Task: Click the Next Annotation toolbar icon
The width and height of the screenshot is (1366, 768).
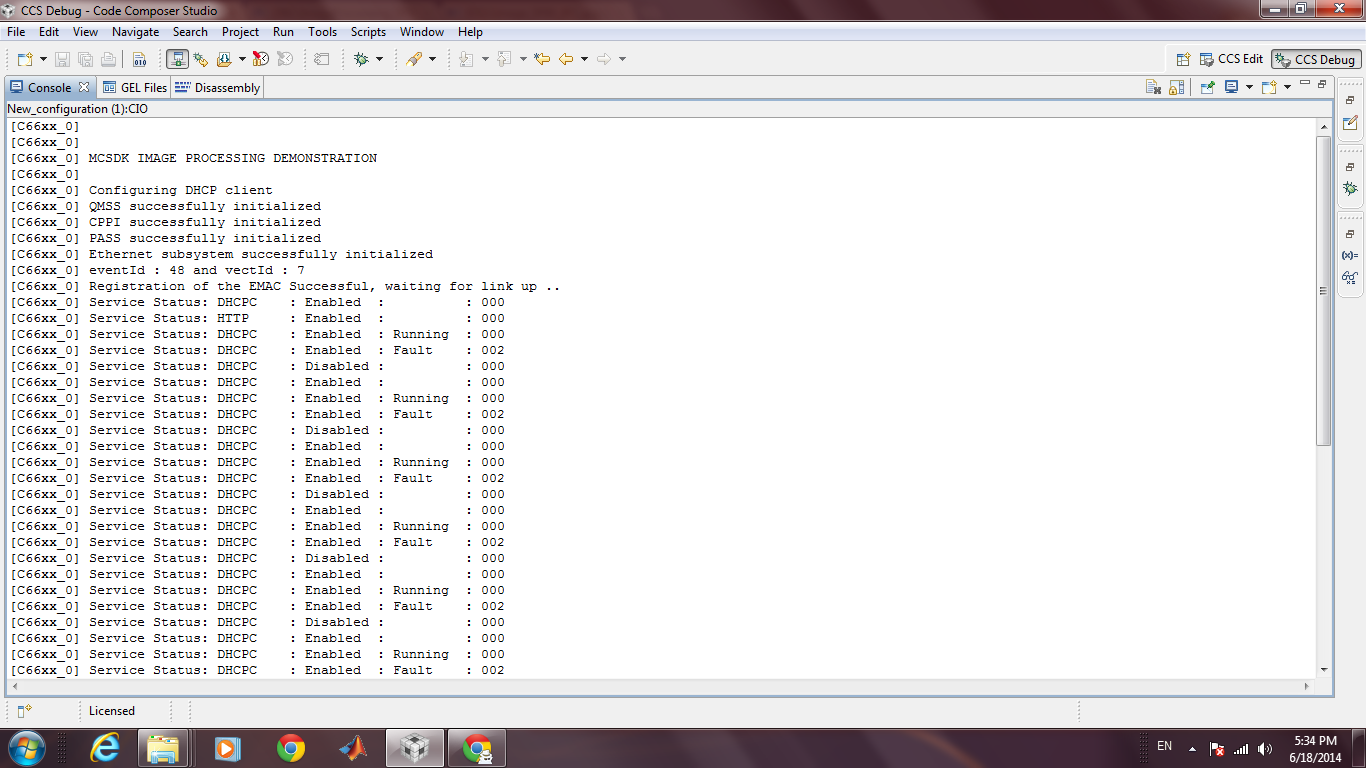Action: coord(467,59)
